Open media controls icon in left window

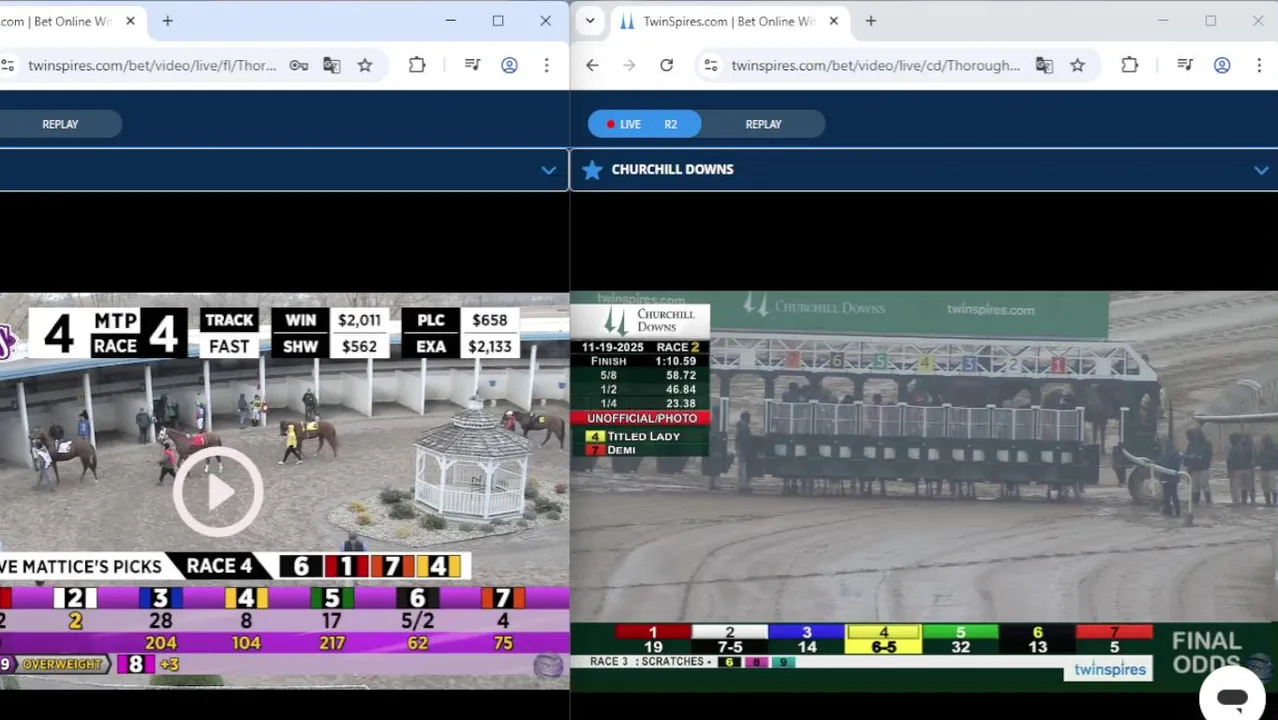coord(472,65)
